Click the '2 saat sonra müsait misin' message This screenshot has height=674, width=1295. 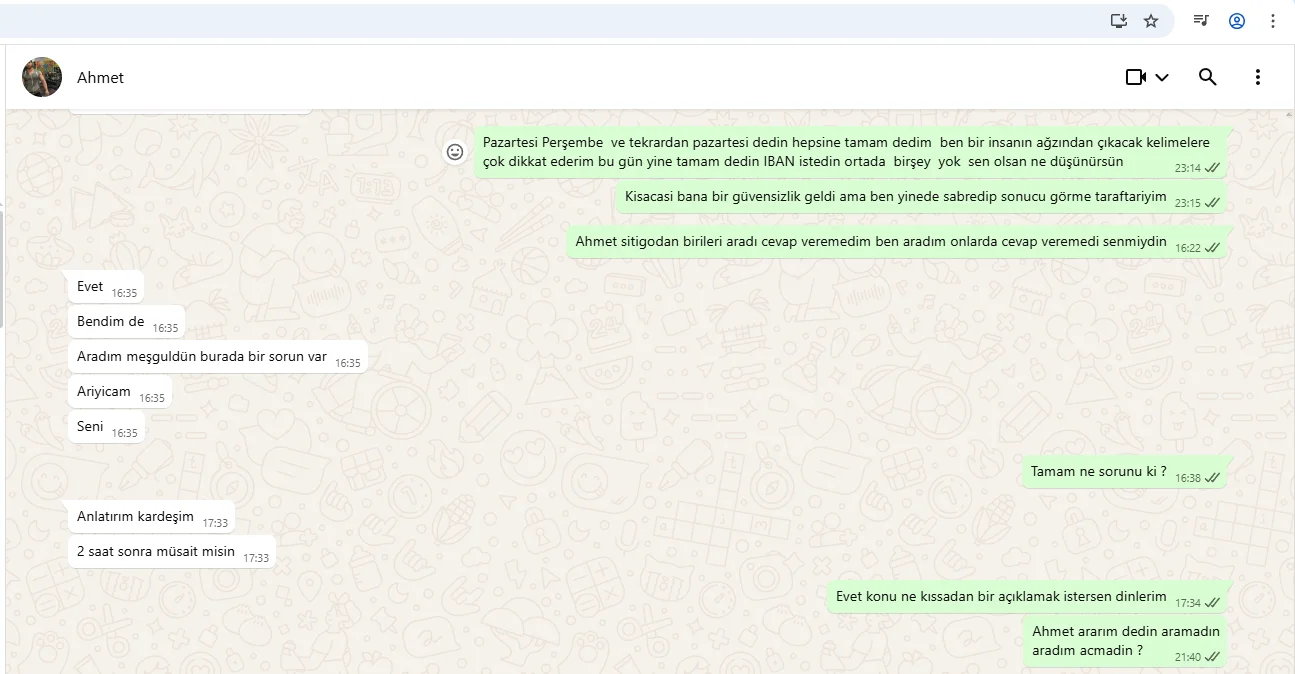(156, 552)
